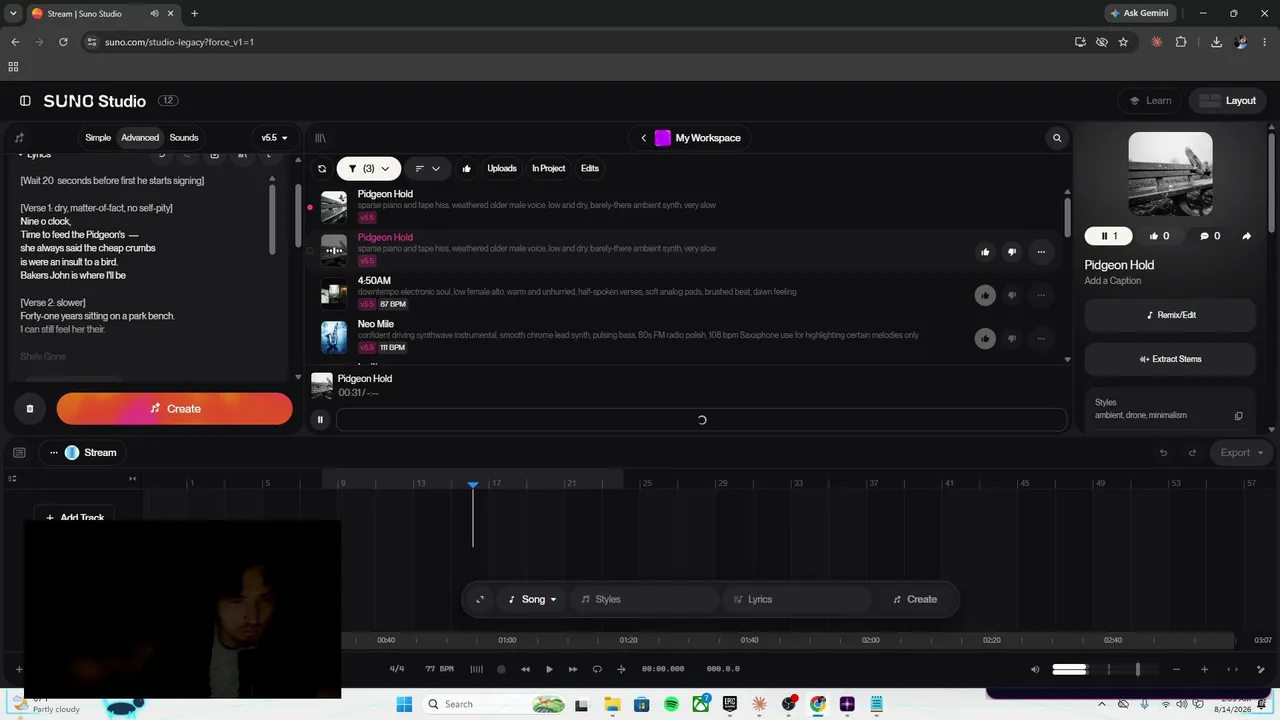Undo the last studio action
Screen dimensions: 1280x720
click(1163, 453)
